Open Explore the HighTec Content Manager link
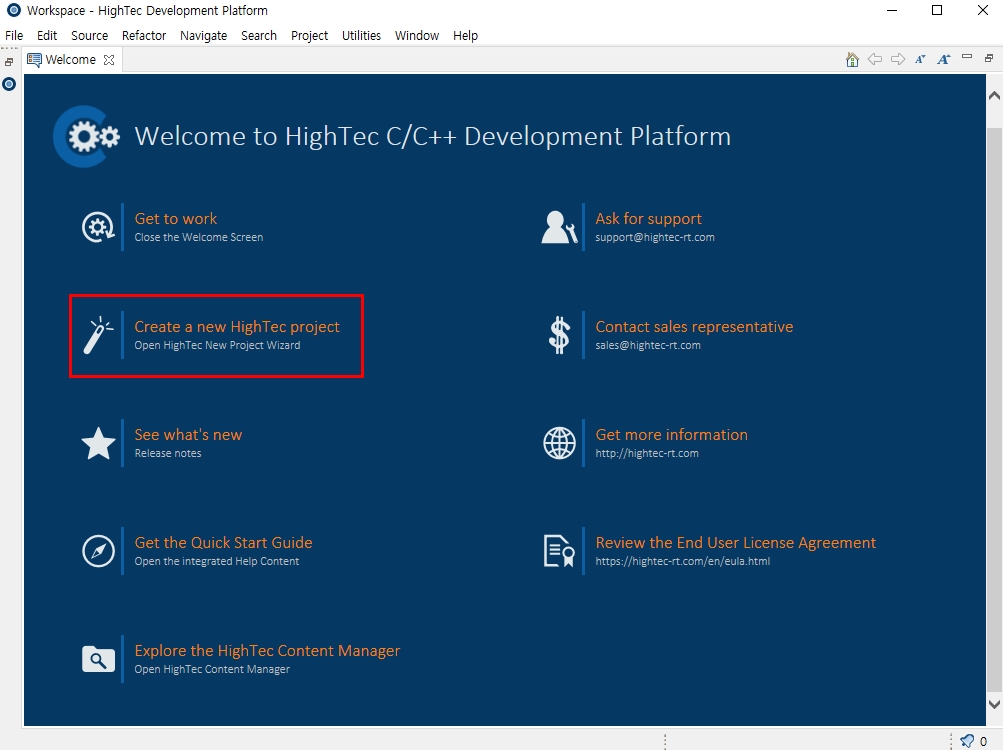 click(267, 651)
